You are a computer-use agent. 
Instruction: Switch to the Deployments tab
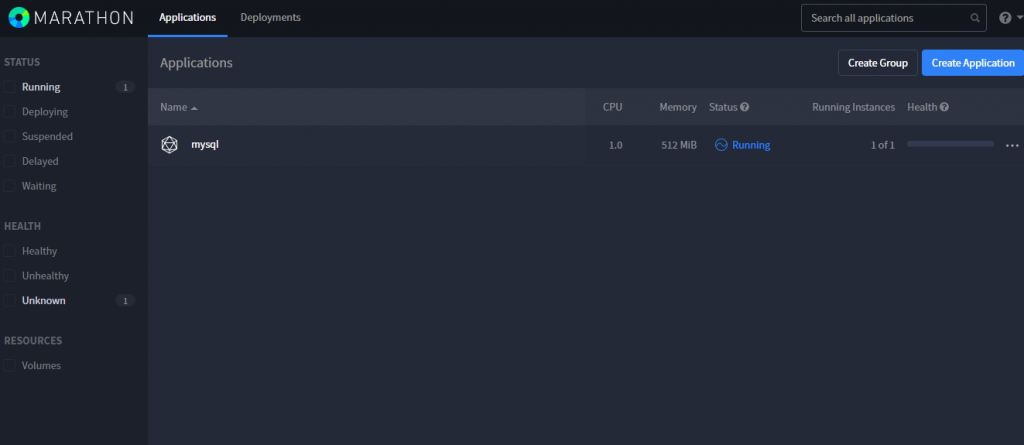pos(270,18)
